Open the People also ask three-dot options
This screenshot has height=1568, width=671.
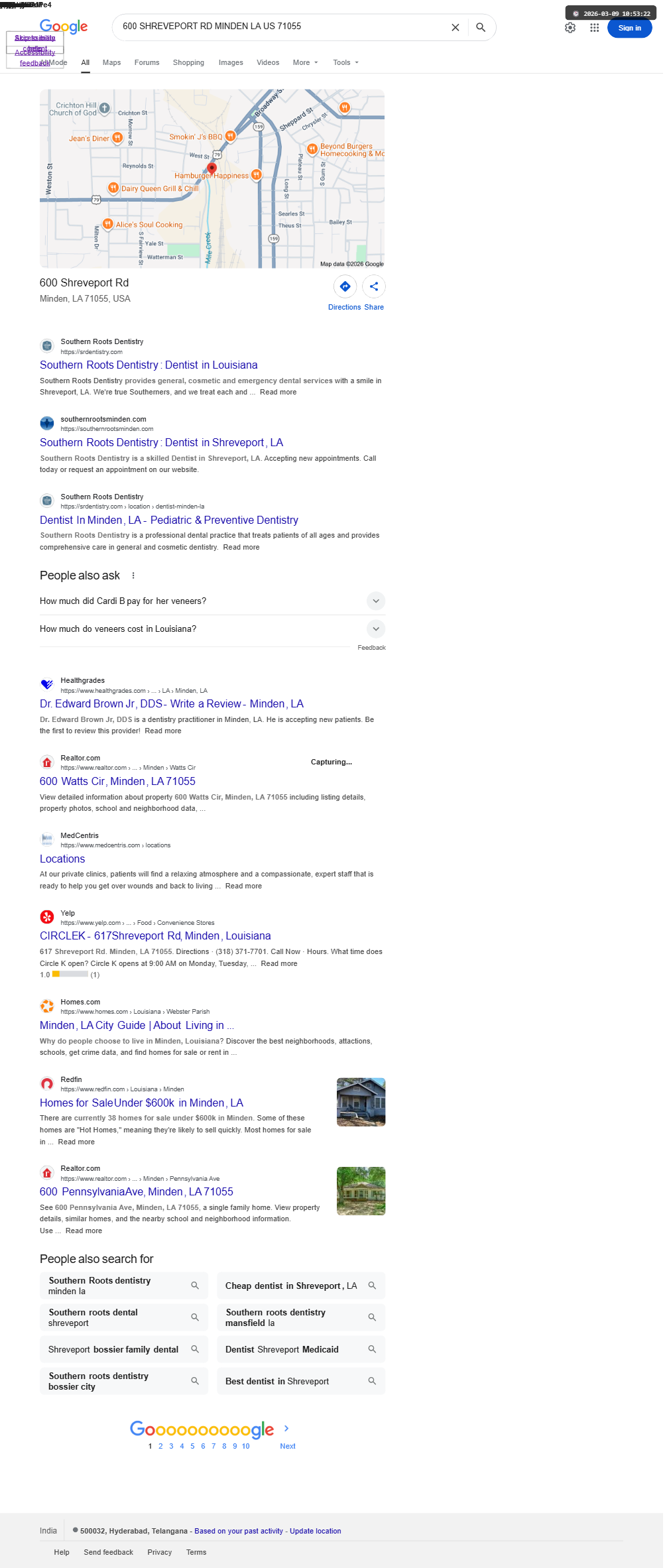[x=133, y=575]
